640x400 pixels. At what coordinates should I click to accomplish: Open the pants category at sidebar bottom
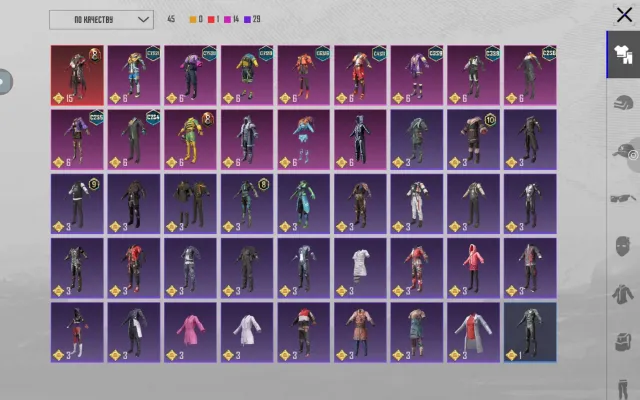[x=623, y=389]
